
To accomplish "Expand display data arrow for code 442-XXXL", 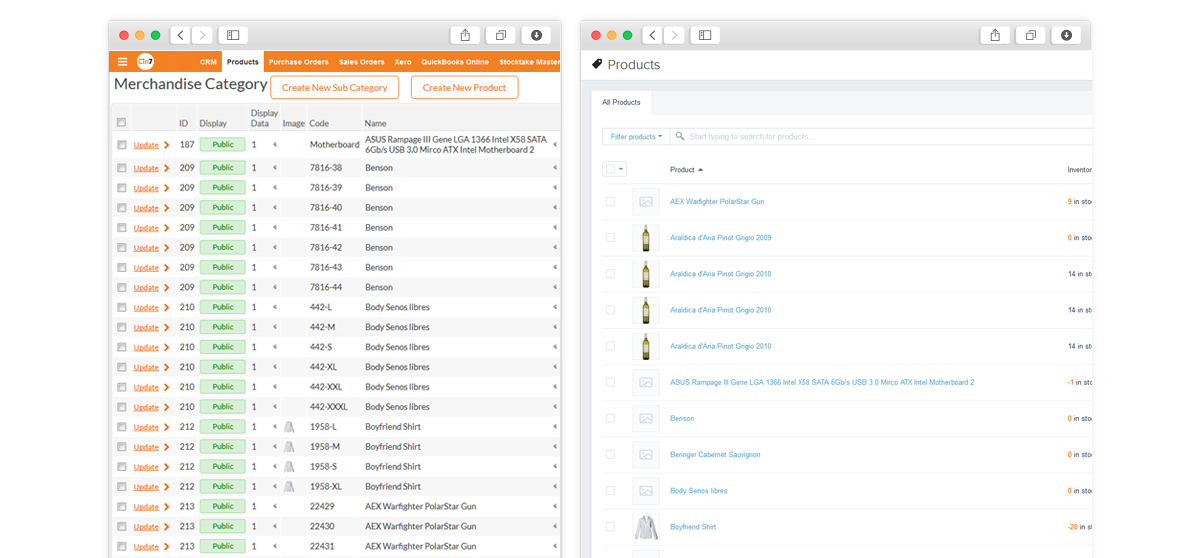I will (274, 407).
